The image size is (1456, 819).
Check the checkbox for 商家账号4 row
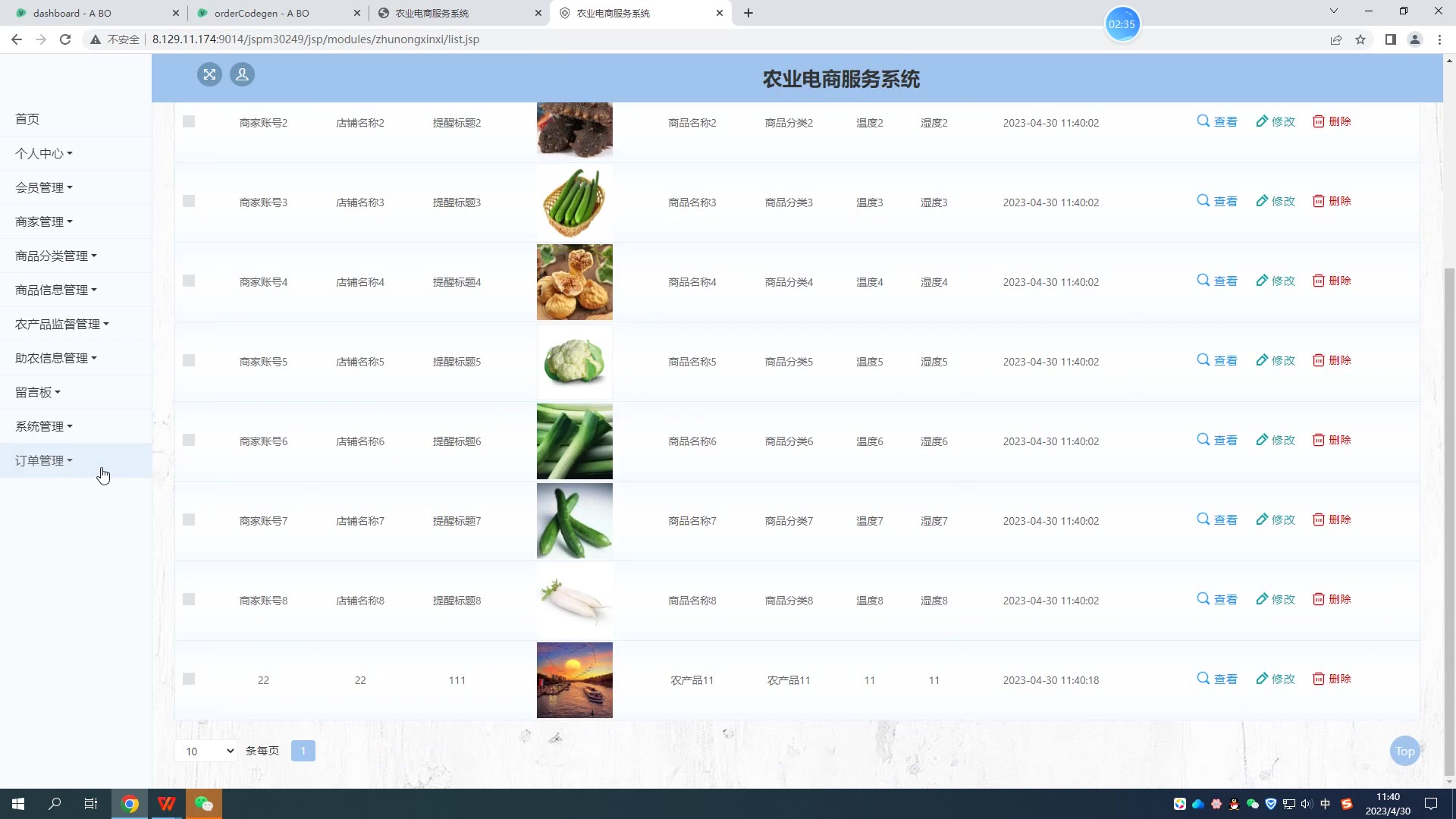point(189,281)
